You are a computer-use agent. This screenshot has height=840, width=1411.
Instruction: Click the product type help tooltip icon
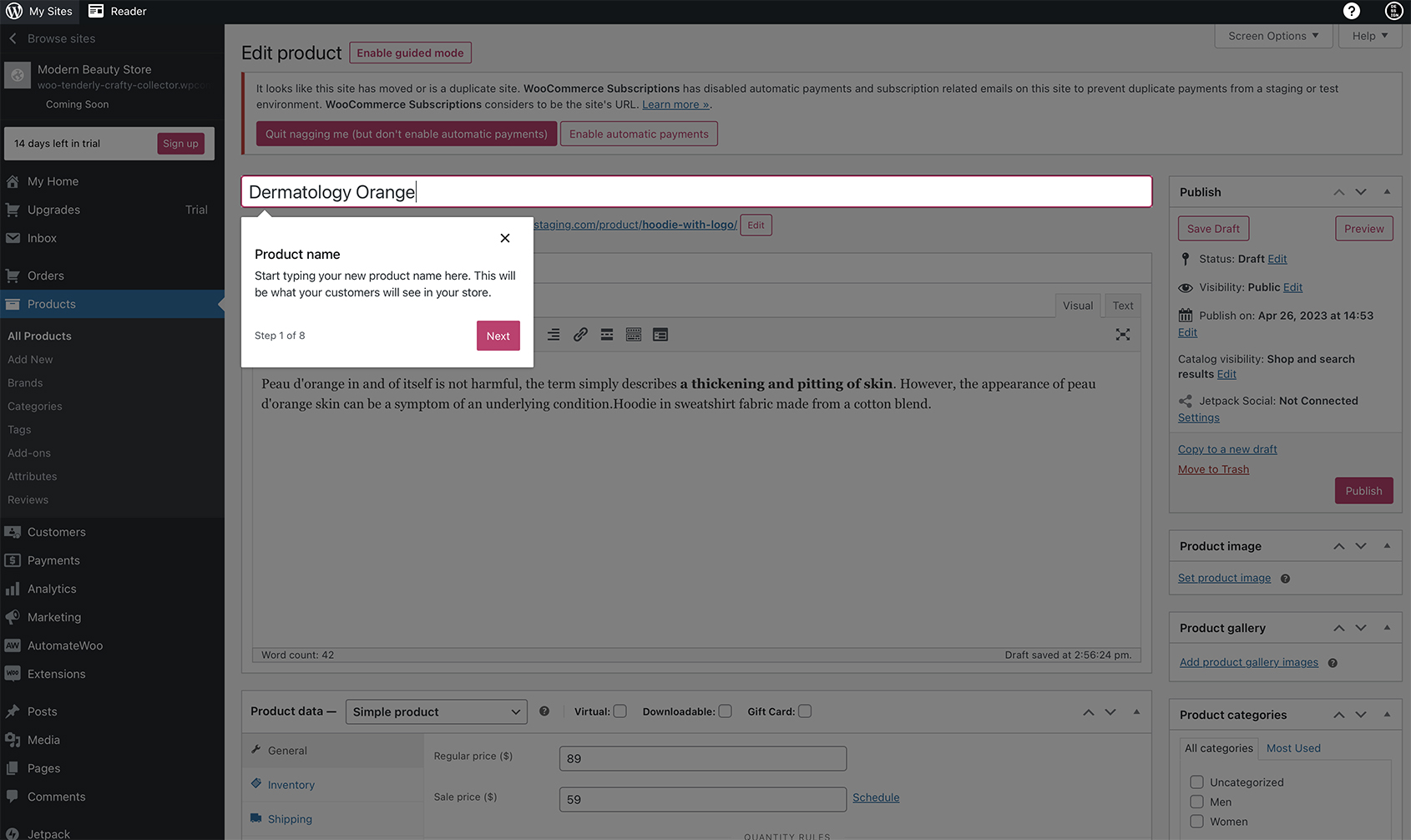(544, 711)
